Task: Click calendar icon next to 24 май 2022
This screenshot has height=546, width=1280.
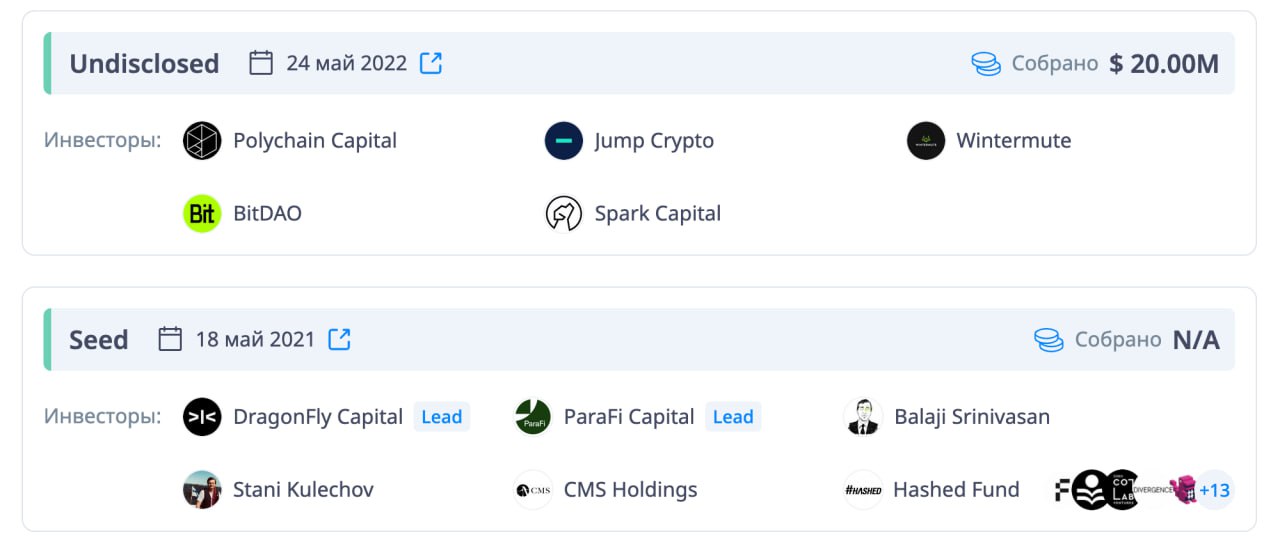Action: point(261,63)
